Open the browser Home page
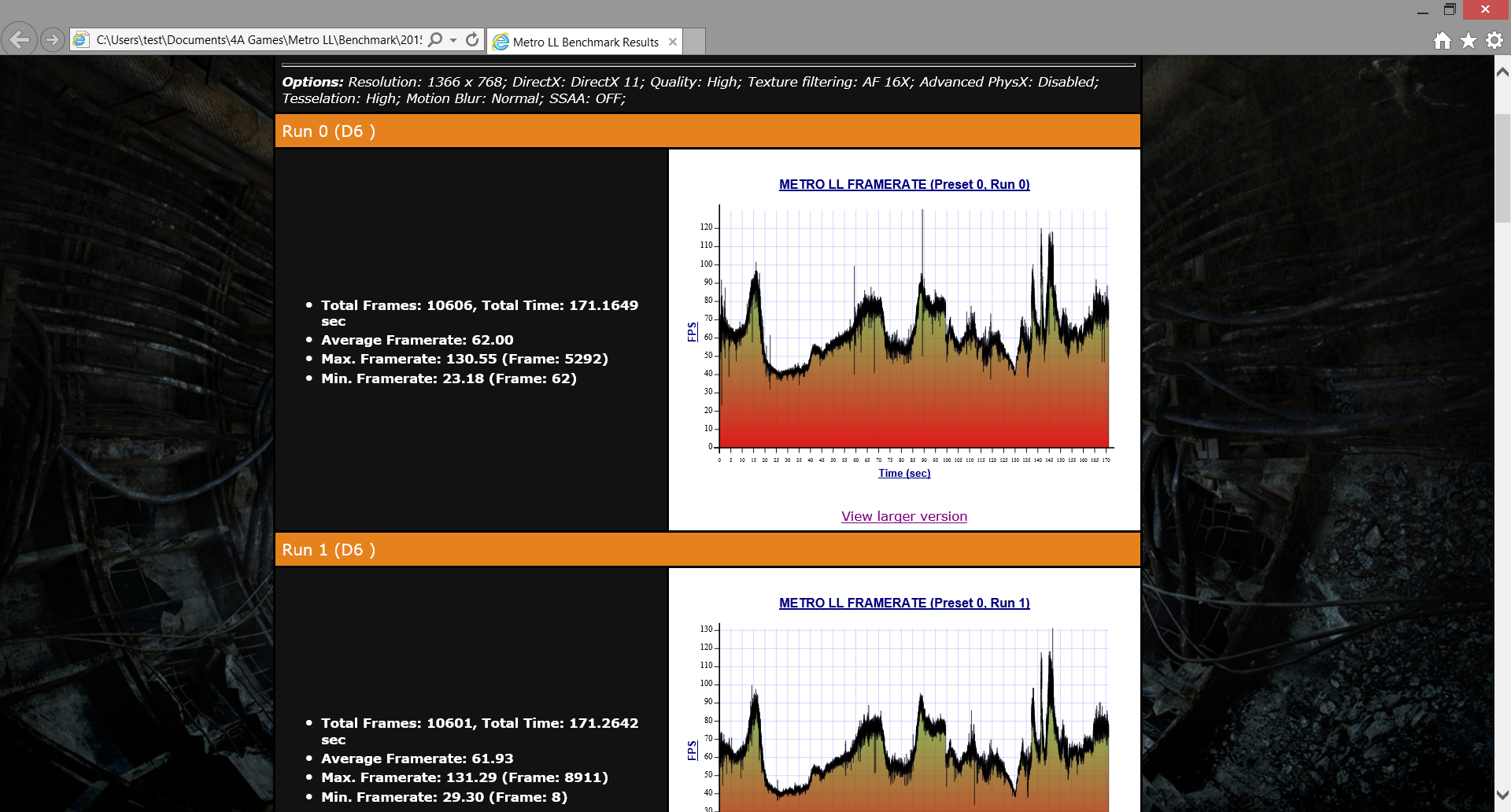 pos(1442,40)
